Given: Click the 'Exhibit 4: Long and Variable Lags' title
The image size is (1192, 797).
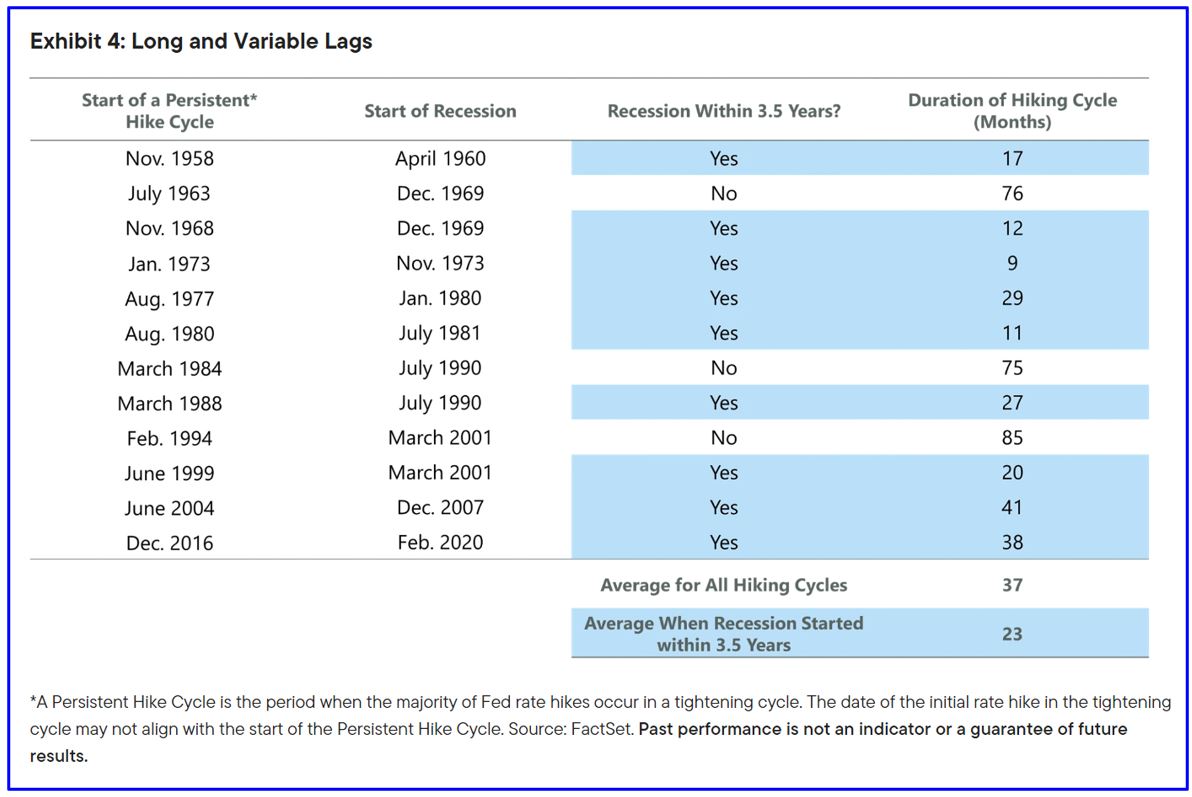Looking at the screenshot, I should 201,41.
